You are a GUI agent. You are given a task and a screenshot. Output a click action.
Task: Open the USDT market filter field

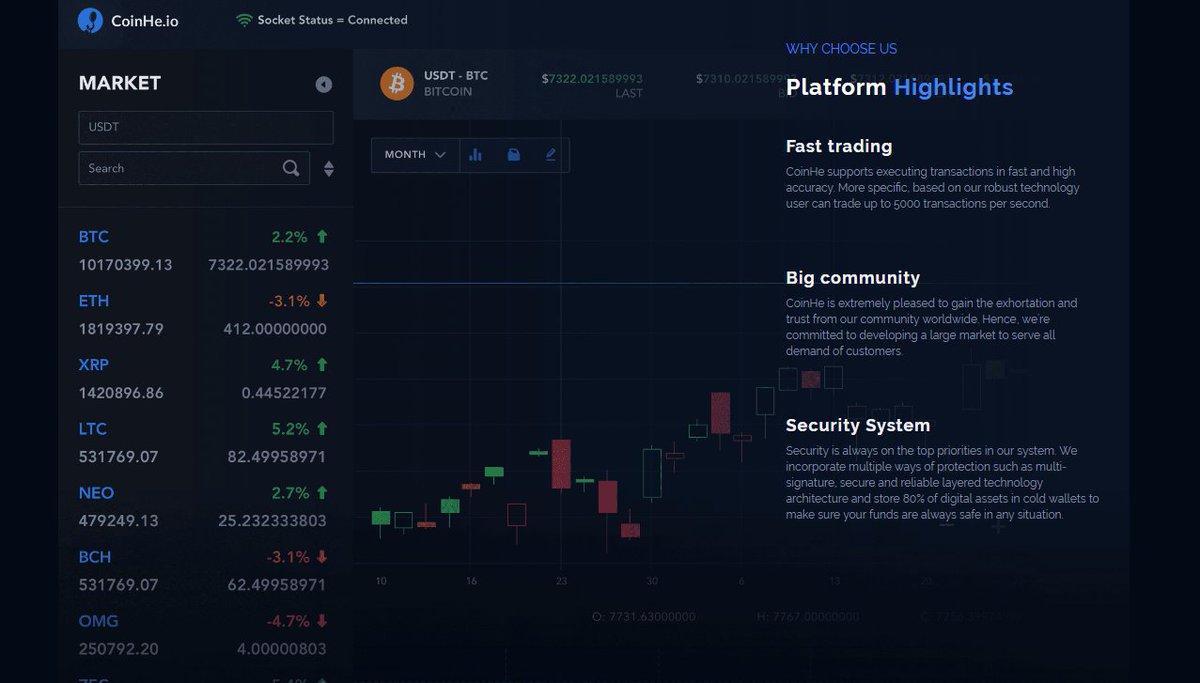[x=205, y=127]
